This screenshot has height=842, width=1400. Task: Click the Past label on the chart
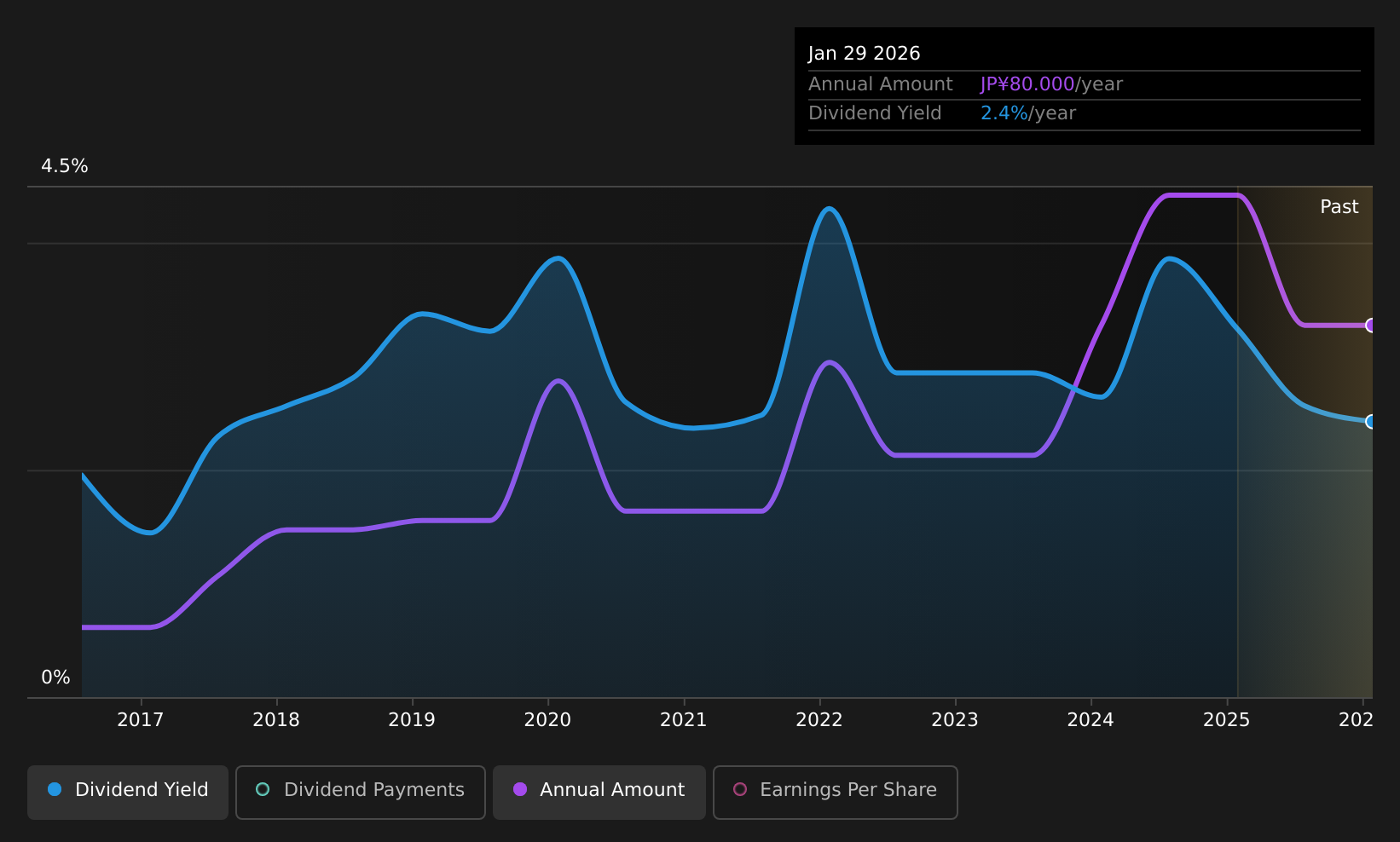(1339, 207)
